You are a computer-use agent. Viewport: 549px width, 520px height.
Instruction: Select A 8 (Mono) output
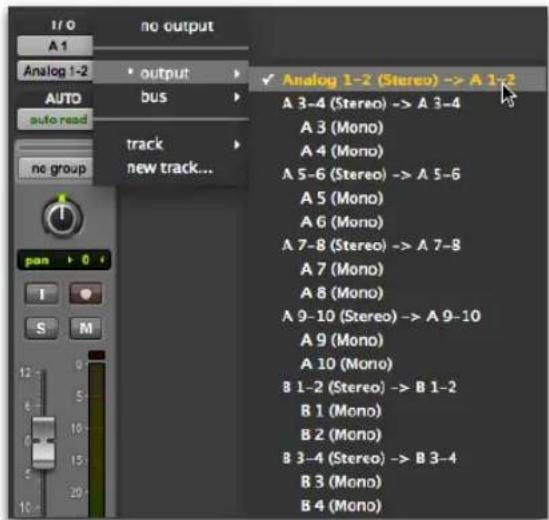click(x=342, y=293)
